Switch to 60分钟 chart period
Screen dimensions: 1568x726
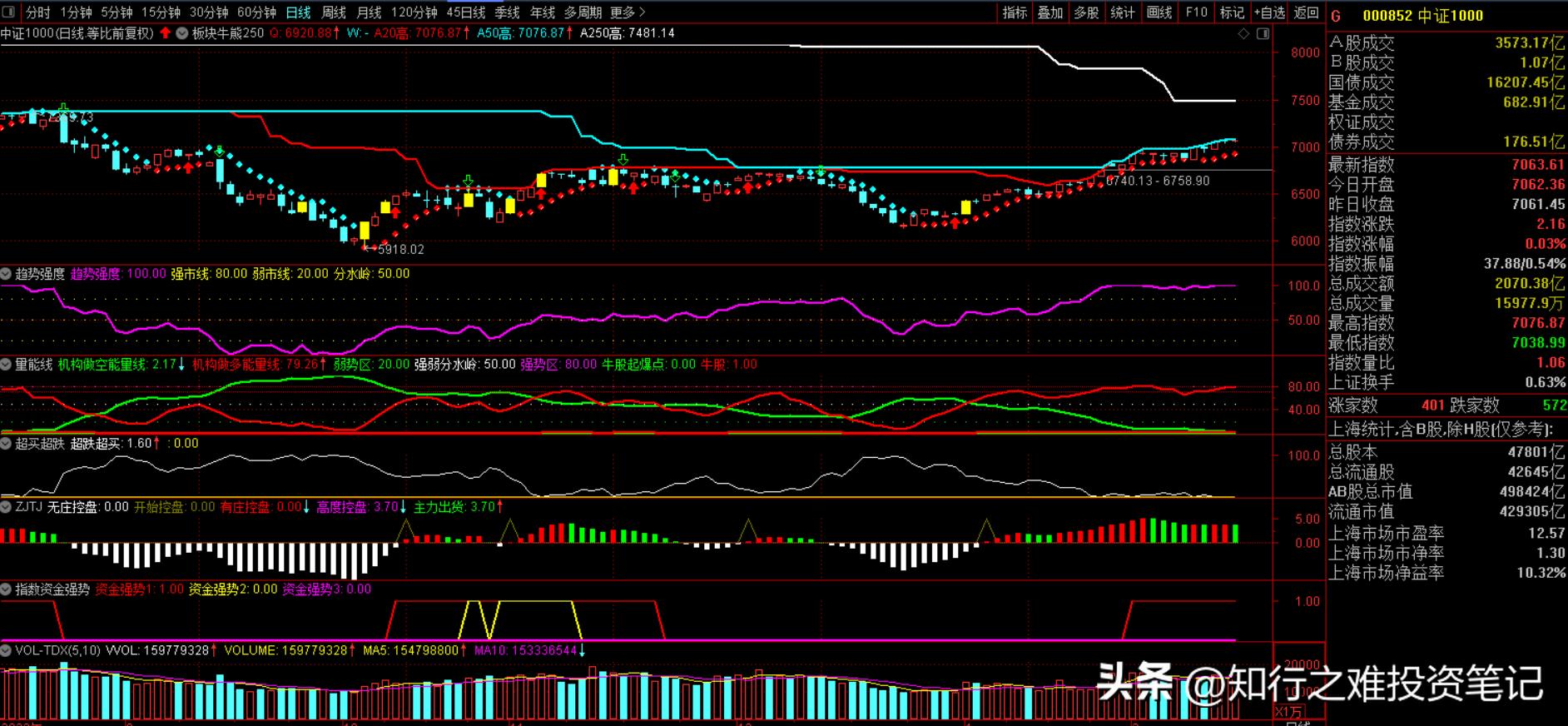point(256,12)
